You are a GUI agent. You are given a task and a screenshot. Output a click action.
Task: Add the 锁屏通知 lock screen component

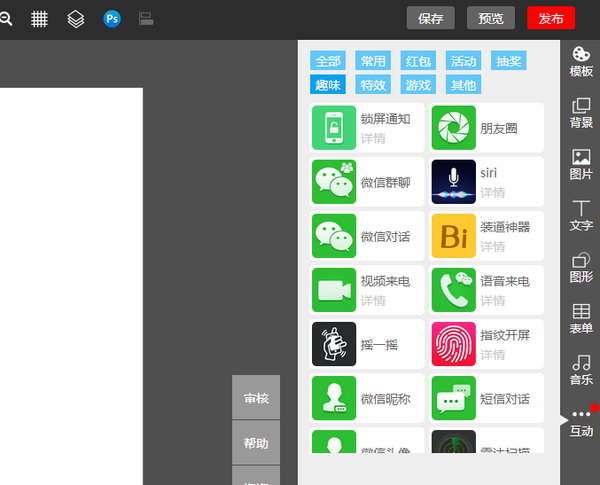click(367, 128)
